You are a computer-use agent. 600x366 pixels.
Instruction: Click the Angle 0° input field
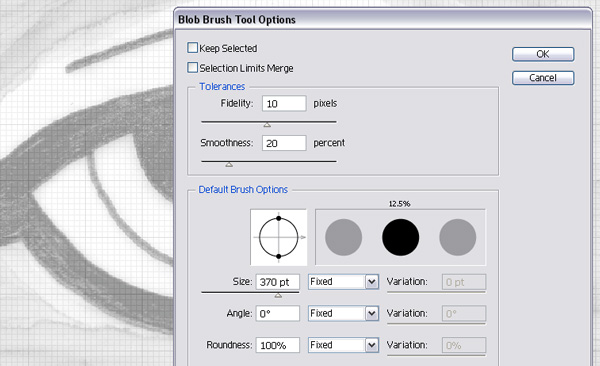coord(278,314)
